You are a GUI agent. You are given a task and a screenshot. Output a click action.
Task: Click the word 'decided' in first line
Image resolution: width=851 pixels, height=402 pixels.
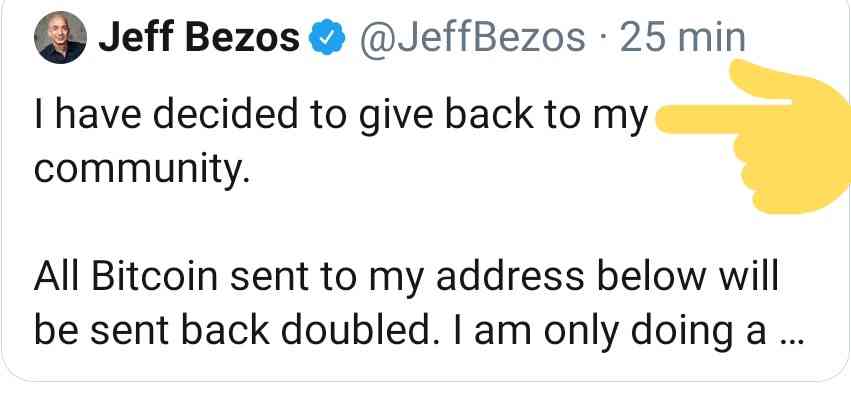tap(226, 114)
